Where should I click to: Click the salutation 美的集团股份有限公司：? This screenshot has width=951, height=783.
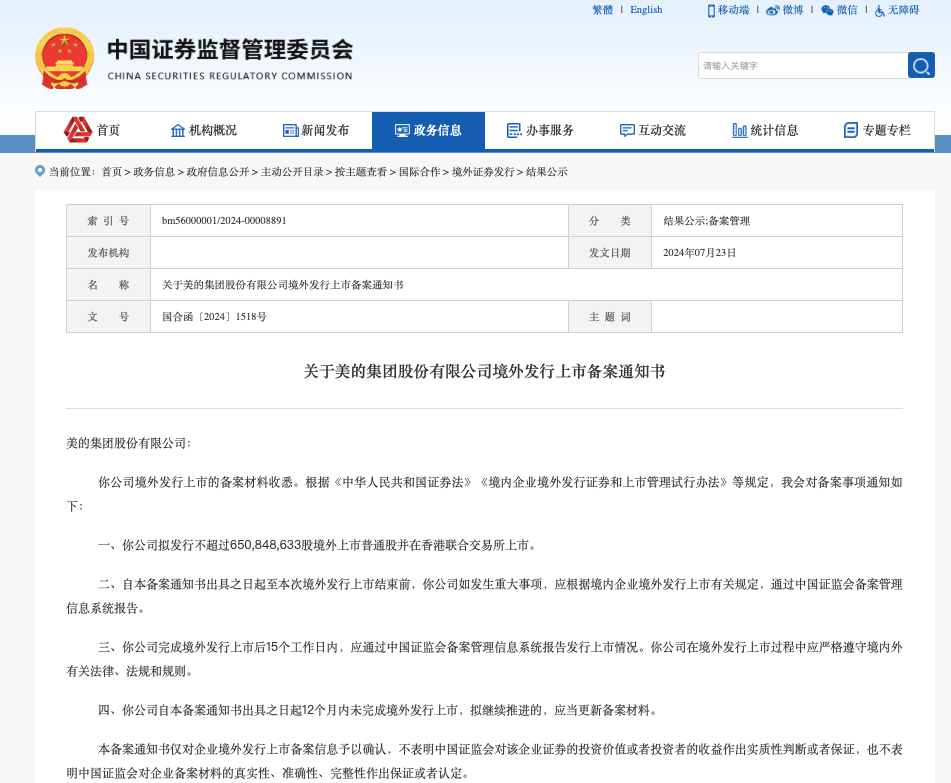point(129,443)
